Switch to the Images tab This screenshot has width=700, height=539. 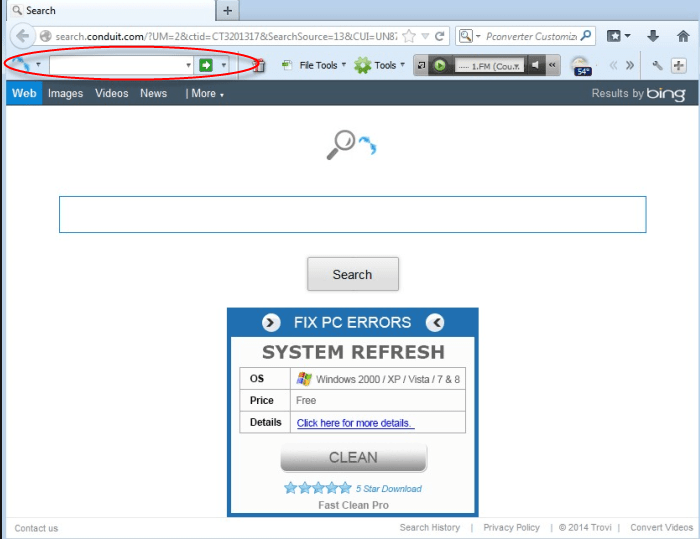coord(66,93)
